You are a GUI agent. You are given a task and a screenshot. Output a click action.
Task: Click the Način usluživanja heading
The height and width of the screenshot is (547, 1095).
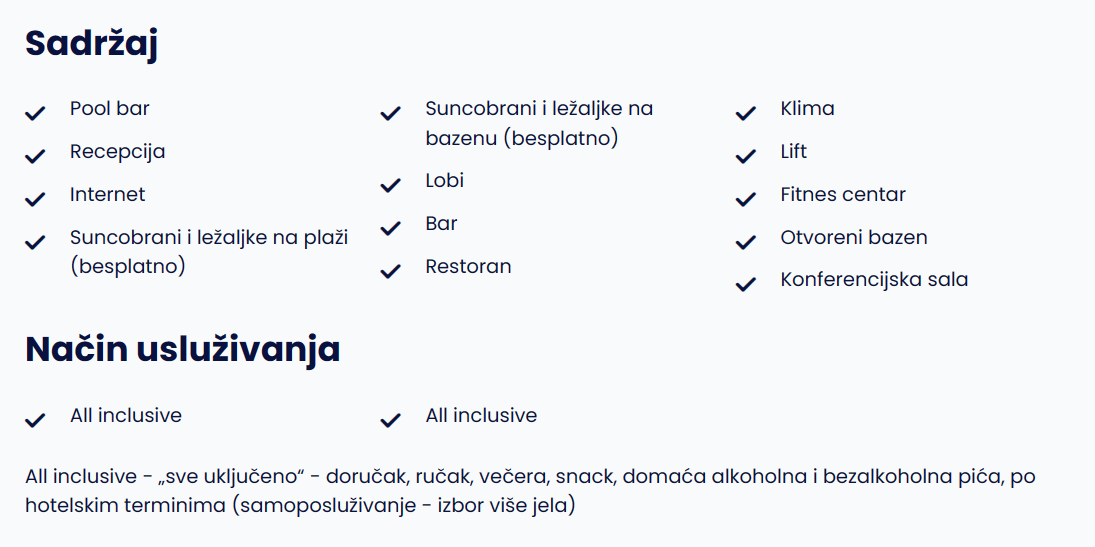click(x=182, y=349)
